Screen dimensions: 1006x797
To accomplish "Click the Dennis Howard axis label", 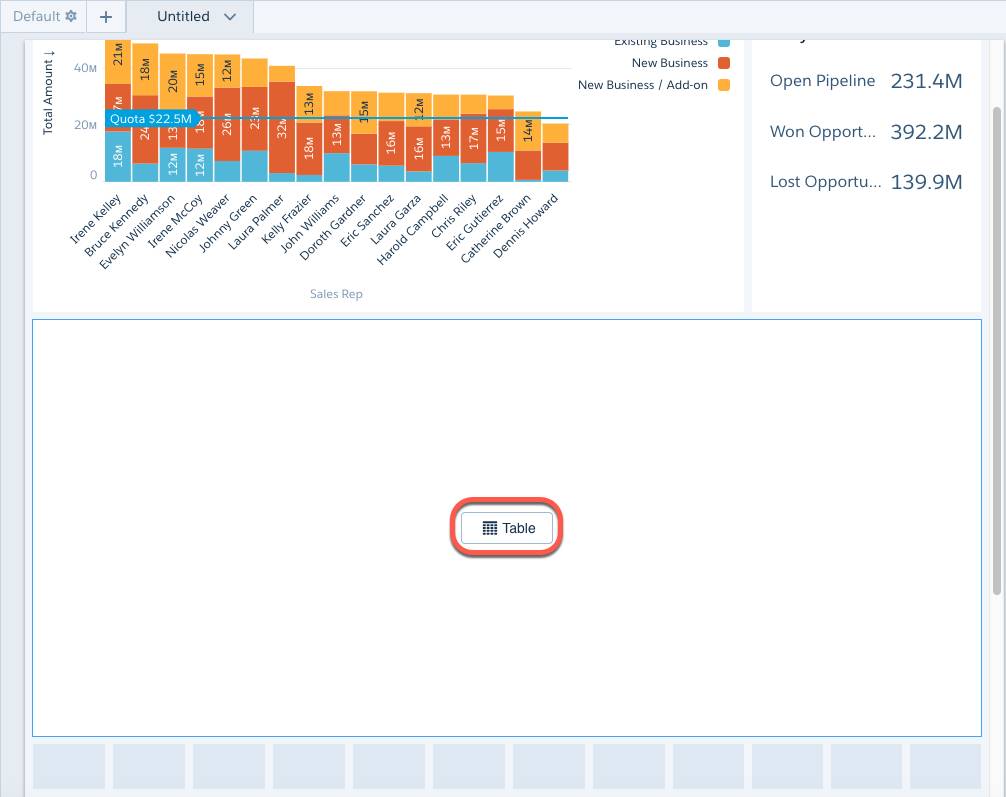I will tap(525, 225).
